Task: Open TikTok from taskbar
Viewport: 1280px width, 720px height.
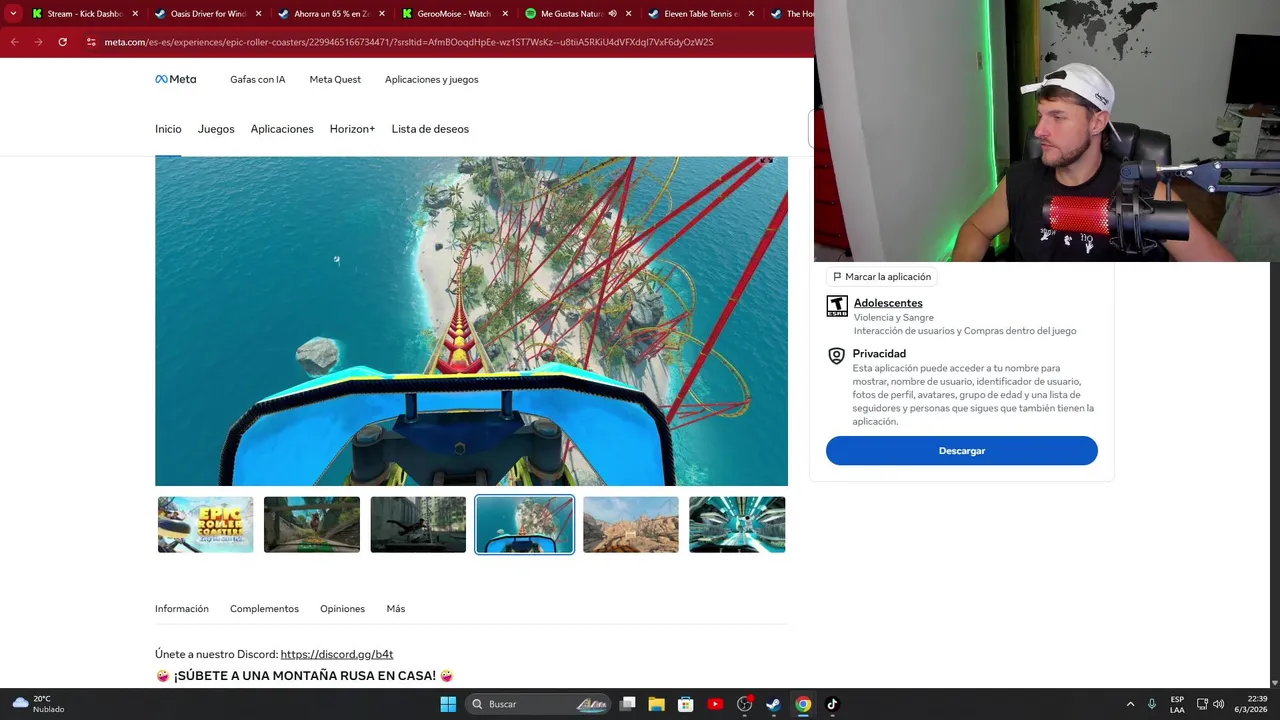Action: point(831,704)
